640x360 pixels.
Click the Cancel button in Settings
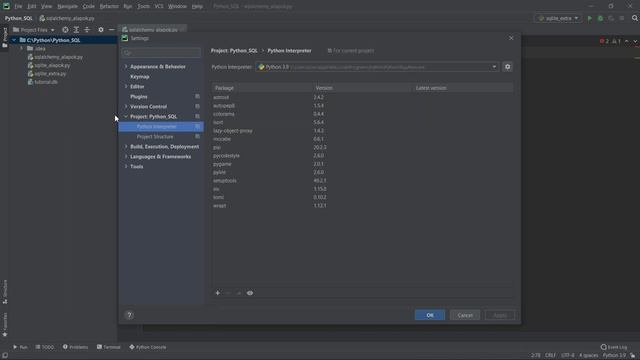click(465, 315)
